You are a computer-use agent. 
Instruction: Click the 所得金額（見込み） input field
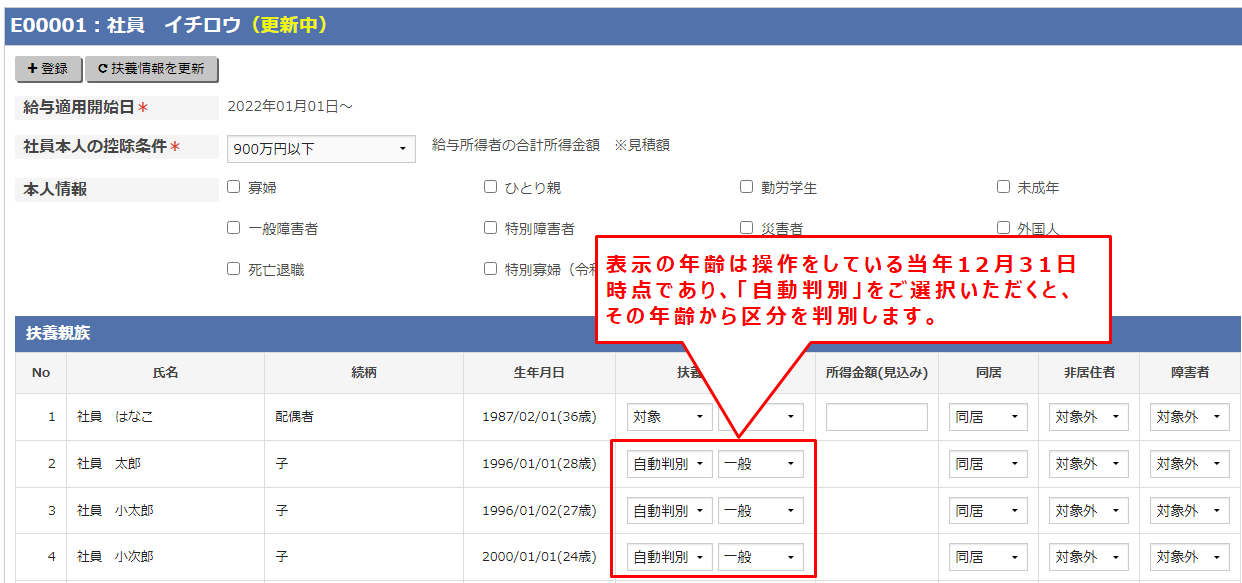tap(876, 417)
